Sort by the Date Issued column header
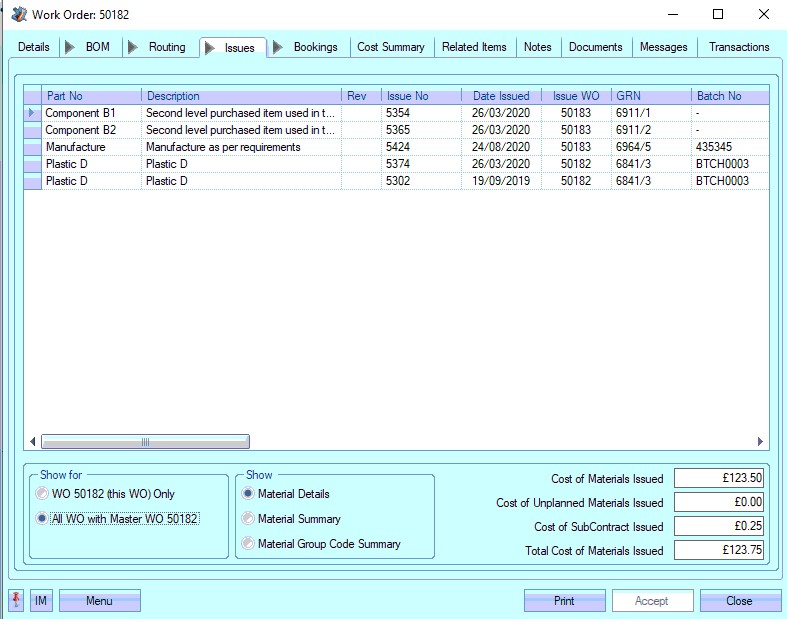This screenshot has width=787, height=619. click(501, 96)
